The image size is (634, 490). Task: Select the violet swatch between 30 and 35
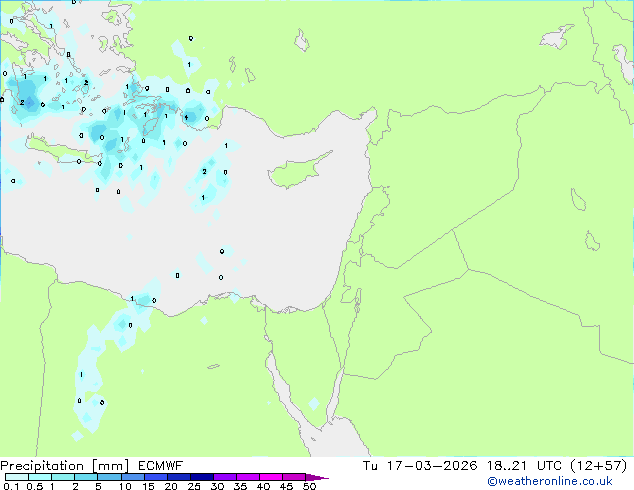click(x=225, y=477)
